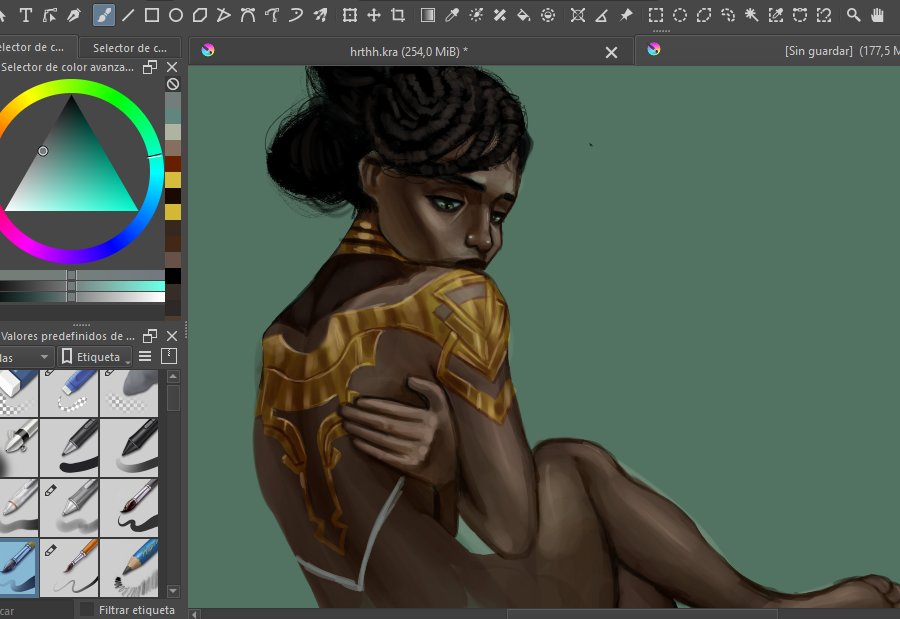Select the Crop tool

click(398, 15)
